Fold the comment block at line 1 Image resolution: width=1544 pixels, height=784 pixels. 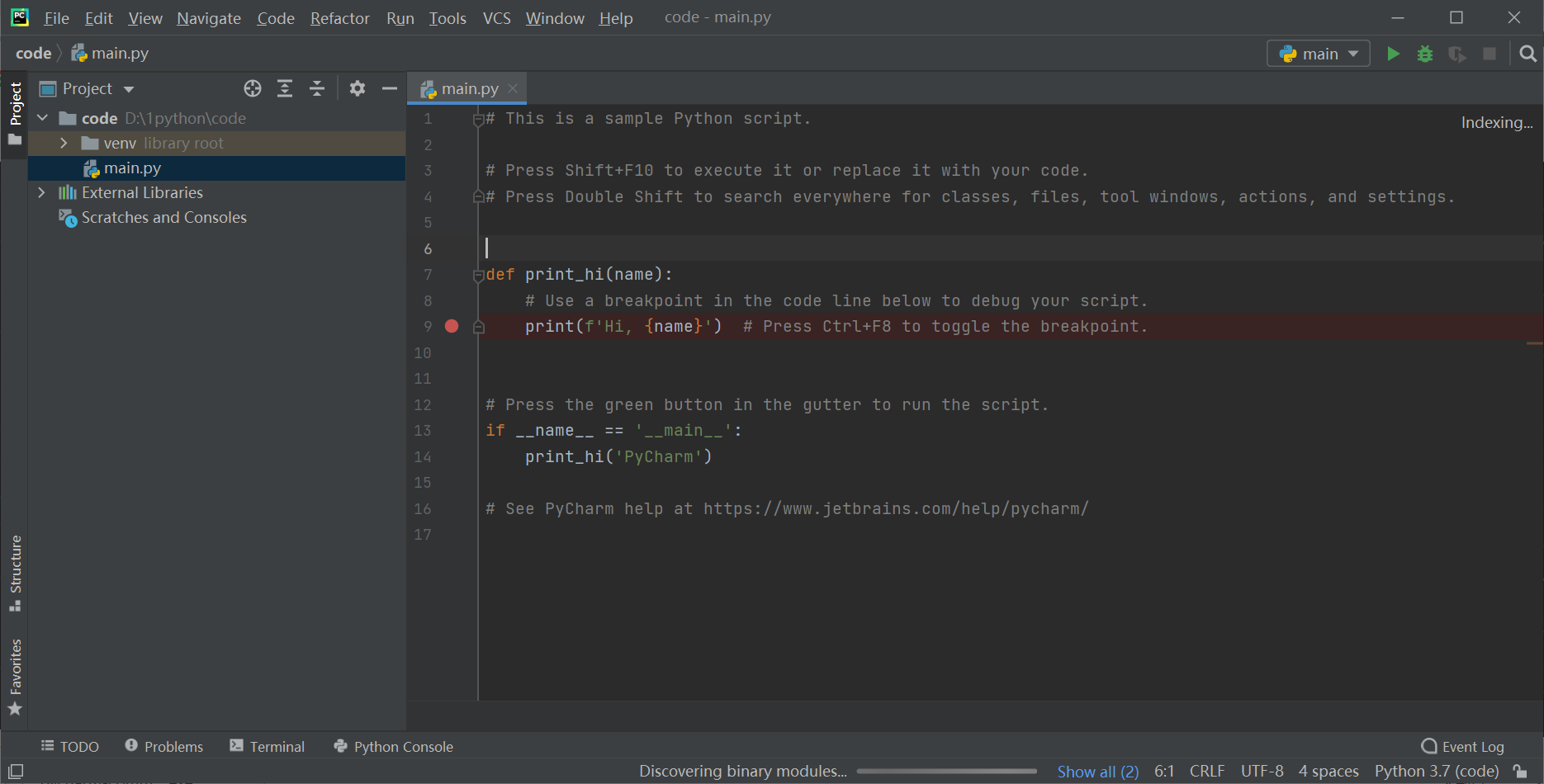[x=478, y=119]
